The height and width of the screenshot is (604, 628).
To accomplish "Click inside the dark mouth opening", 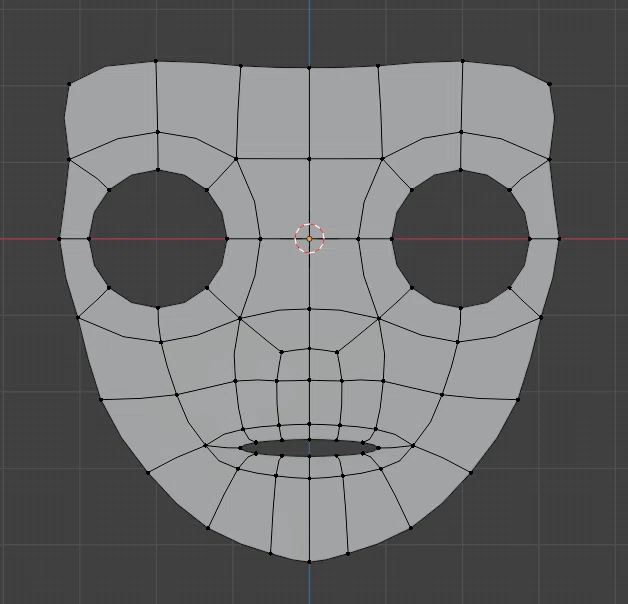I will click(x=309, y=448).
